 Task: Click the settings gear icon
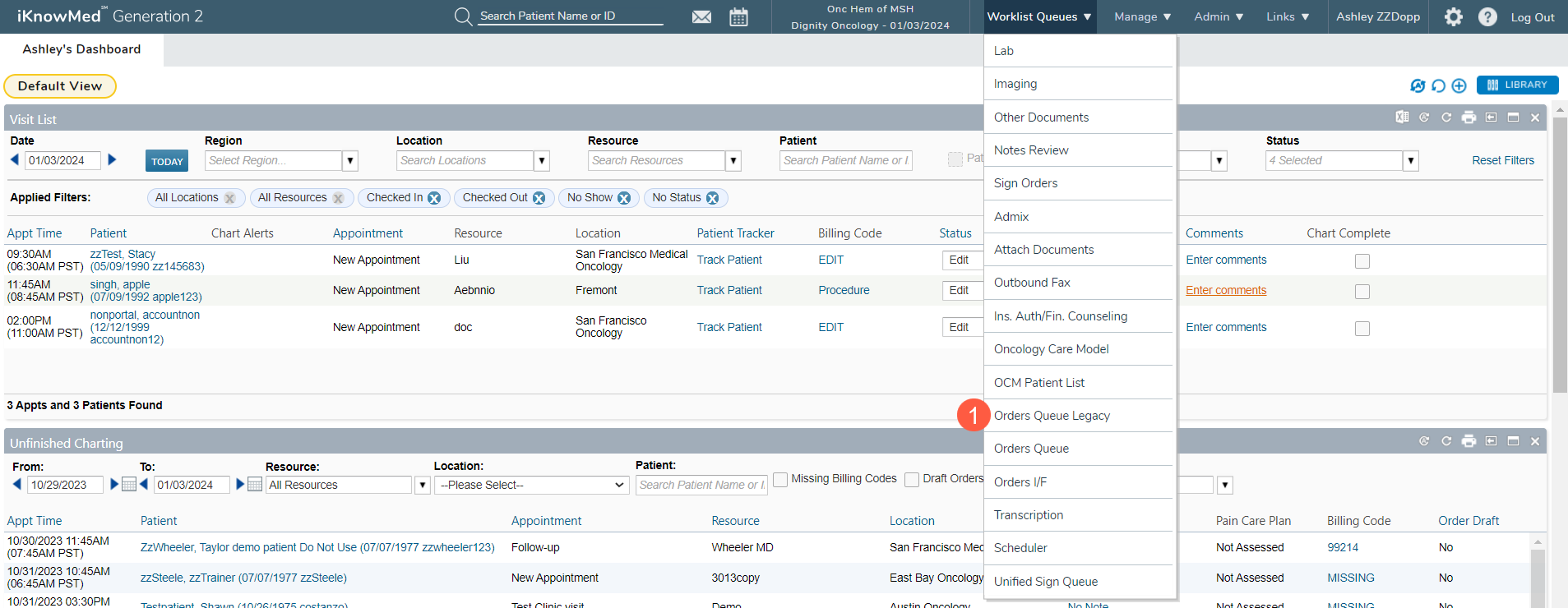[1453, 16]
